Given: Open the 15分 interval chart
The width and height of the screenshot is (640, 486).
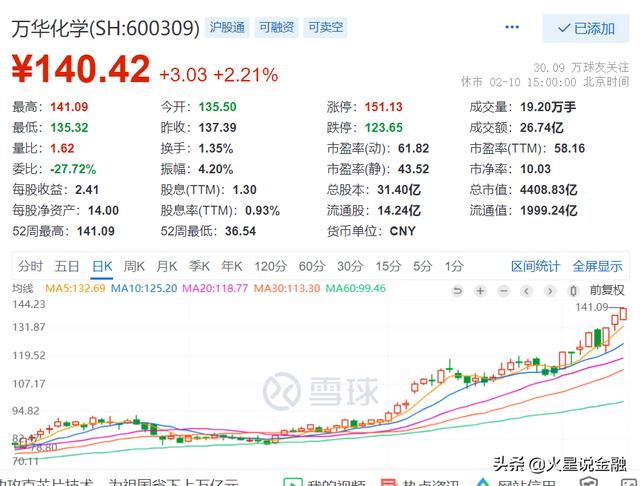Looking at the screenshot, I should click(x=389, y=266).
